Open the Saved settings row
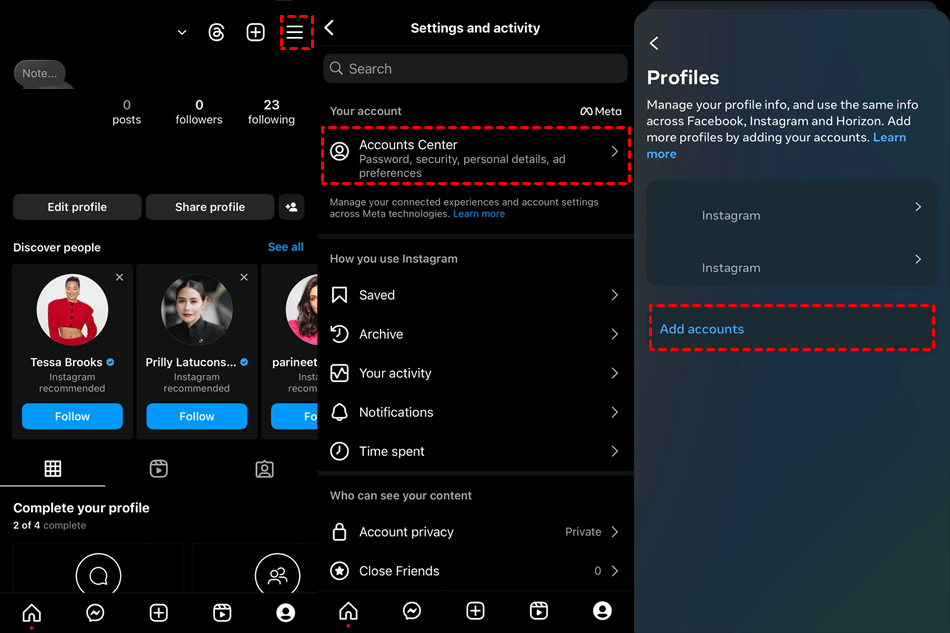The width and height of the screenshot is (950, 633). click(x=476, y=295)
